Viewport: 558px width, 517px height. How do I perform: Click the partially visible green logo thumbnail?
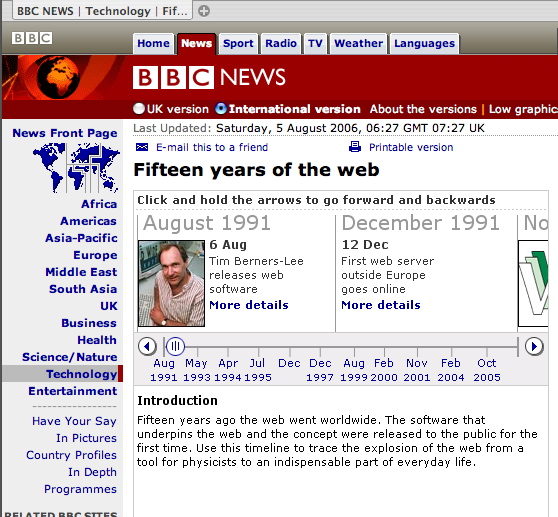(x=533, y=283)
